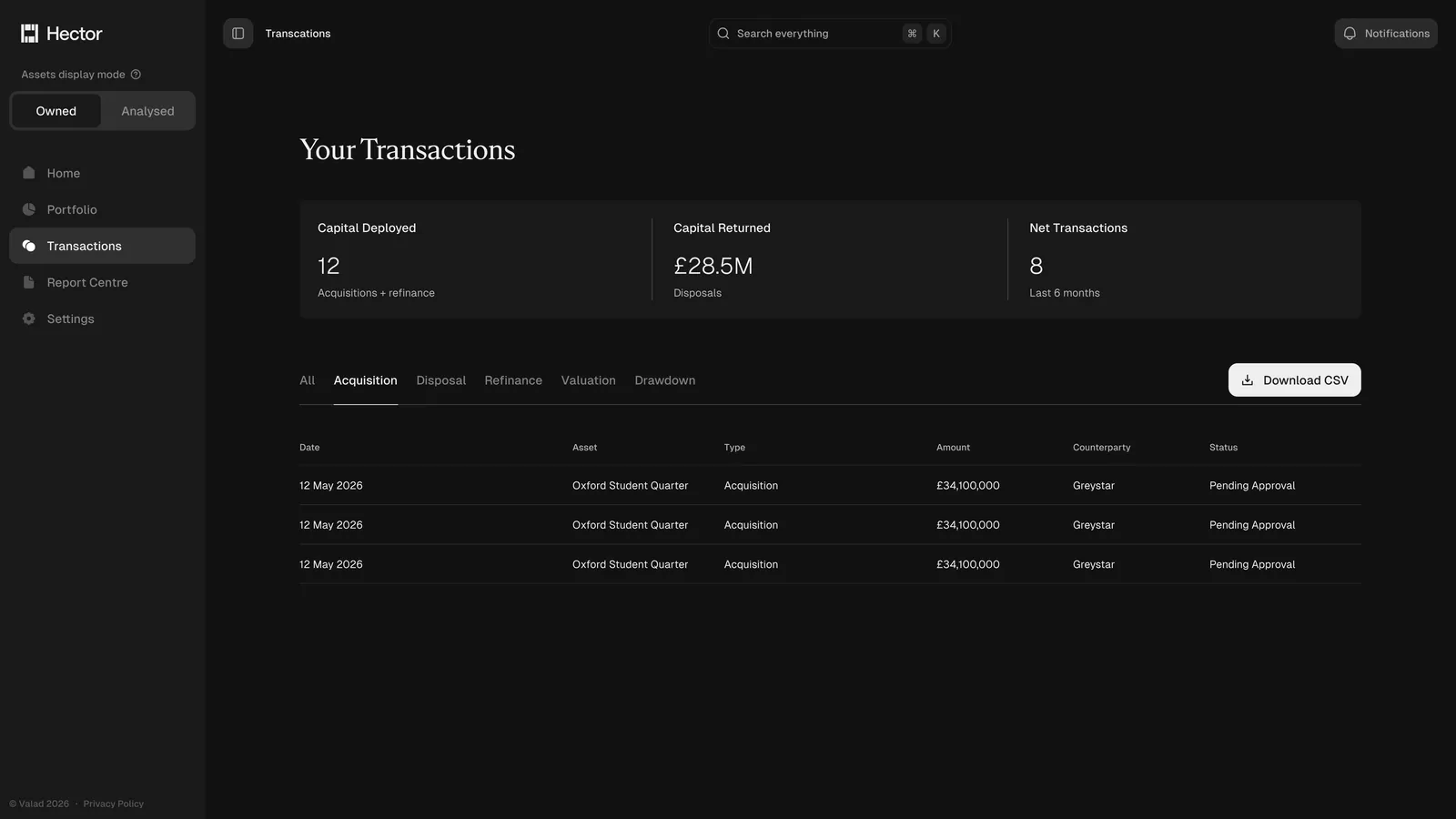Click the Home sidebar icon
Screen dimensions: 1456x819
point(29,173)
